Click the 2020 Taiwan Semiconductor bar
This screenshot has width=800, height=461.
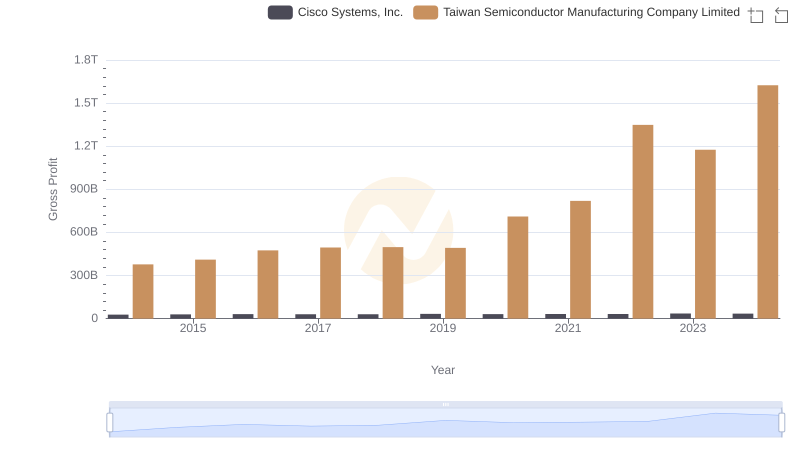[x=518, y=268]
